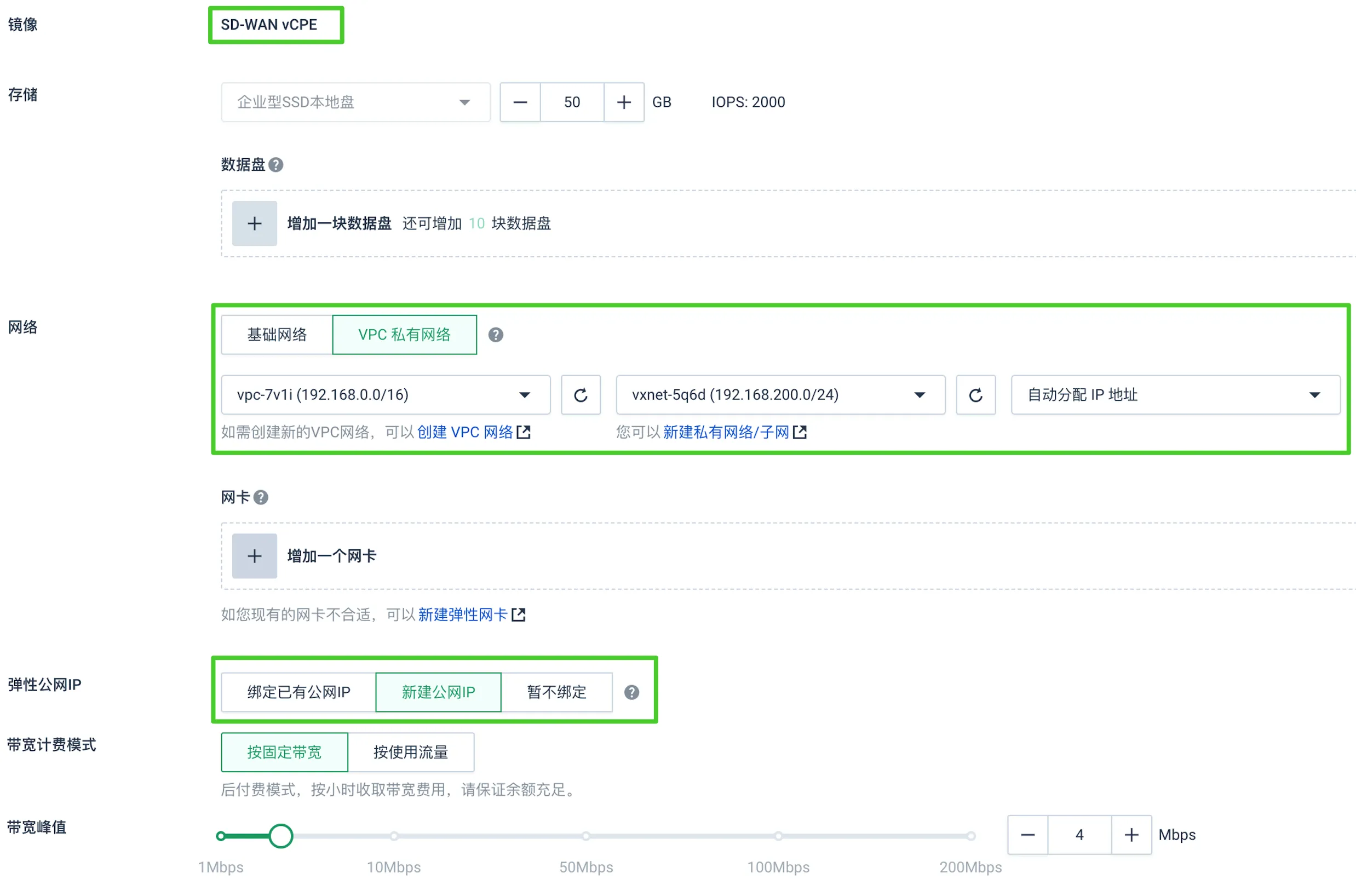This screenshot has width=1356, height=896.
Task: Click the SD-WAN vCPE image name
Action: coord(269,25)
